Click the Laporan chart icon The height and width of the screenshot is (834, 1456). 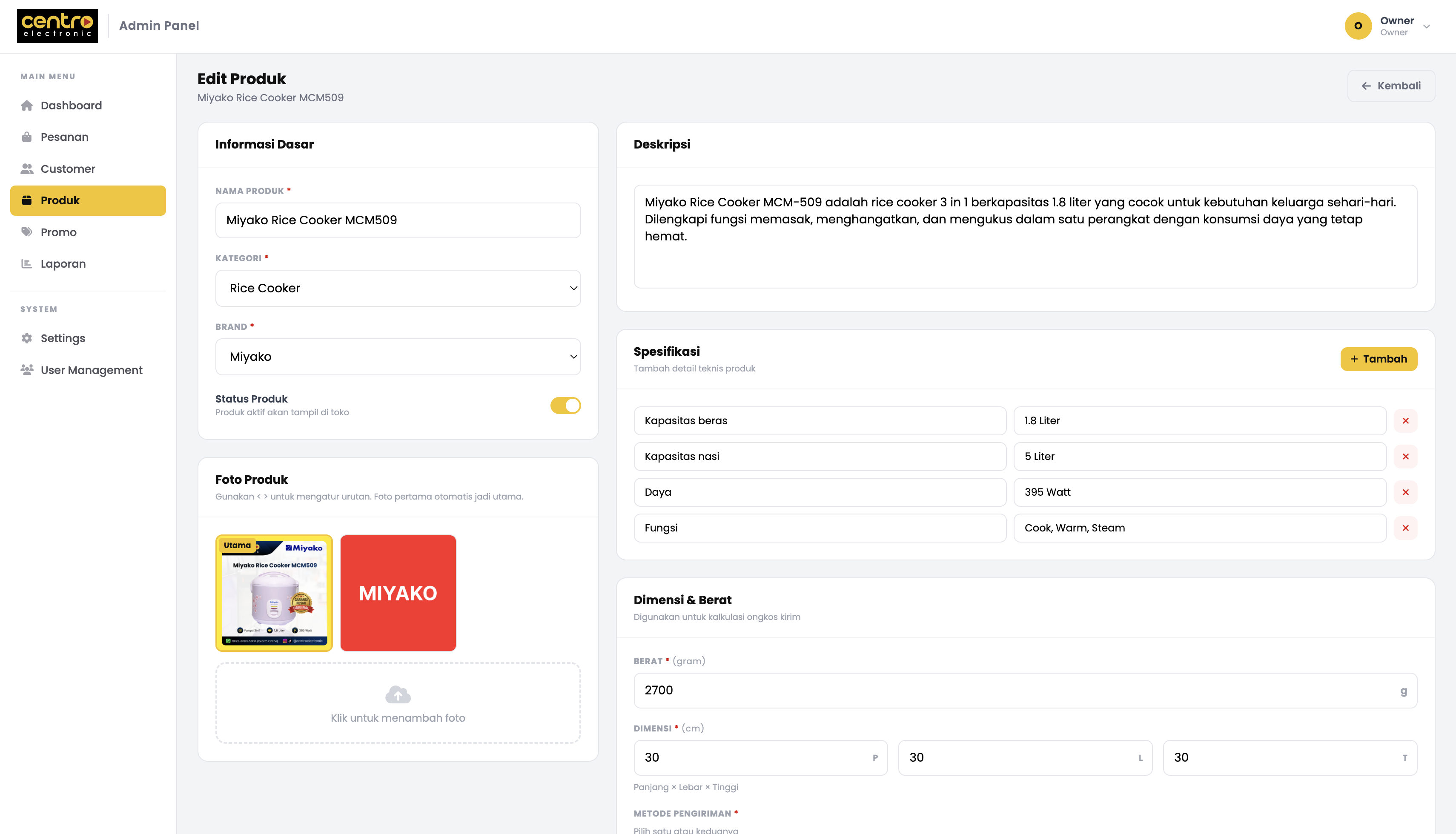[x=27, y=264]
